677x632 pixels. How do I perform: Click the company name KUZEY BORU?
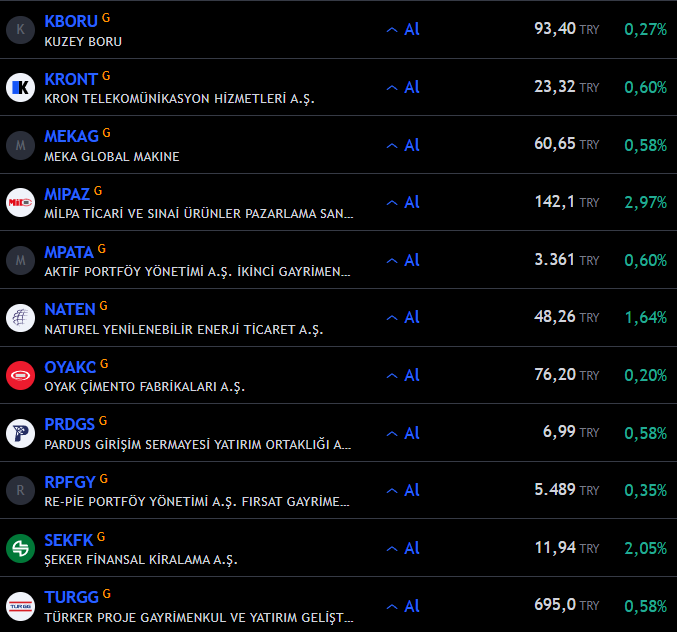[x=83, y=41]
